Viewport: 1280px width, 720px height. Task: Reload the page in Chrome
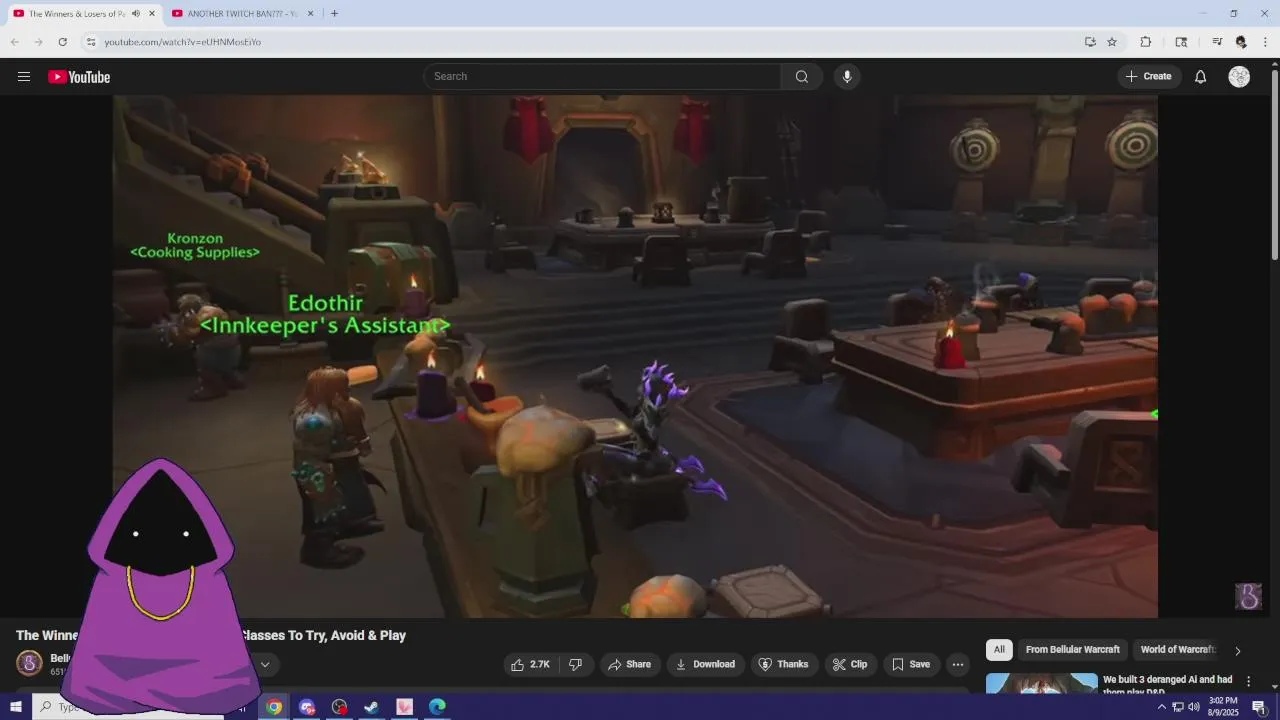point(63,42)
